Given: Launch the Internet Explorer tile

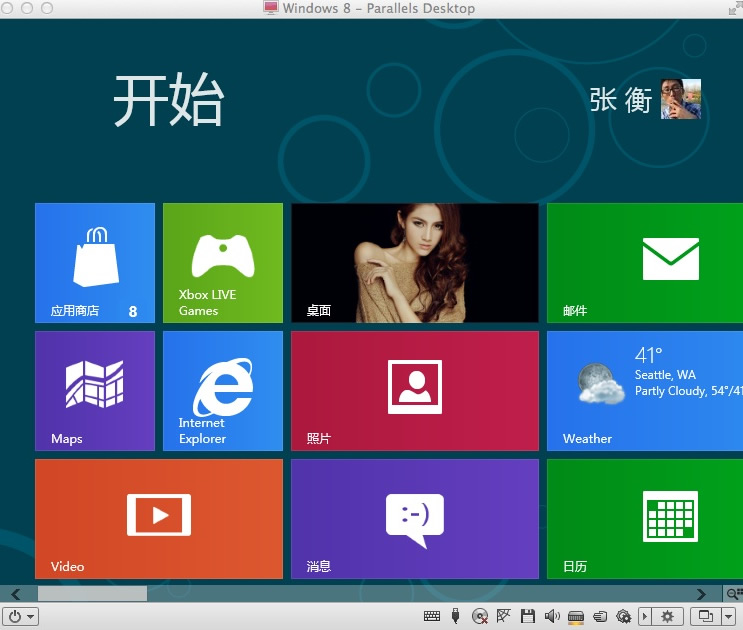Looking at the screenshot, I should click(223, 391).
